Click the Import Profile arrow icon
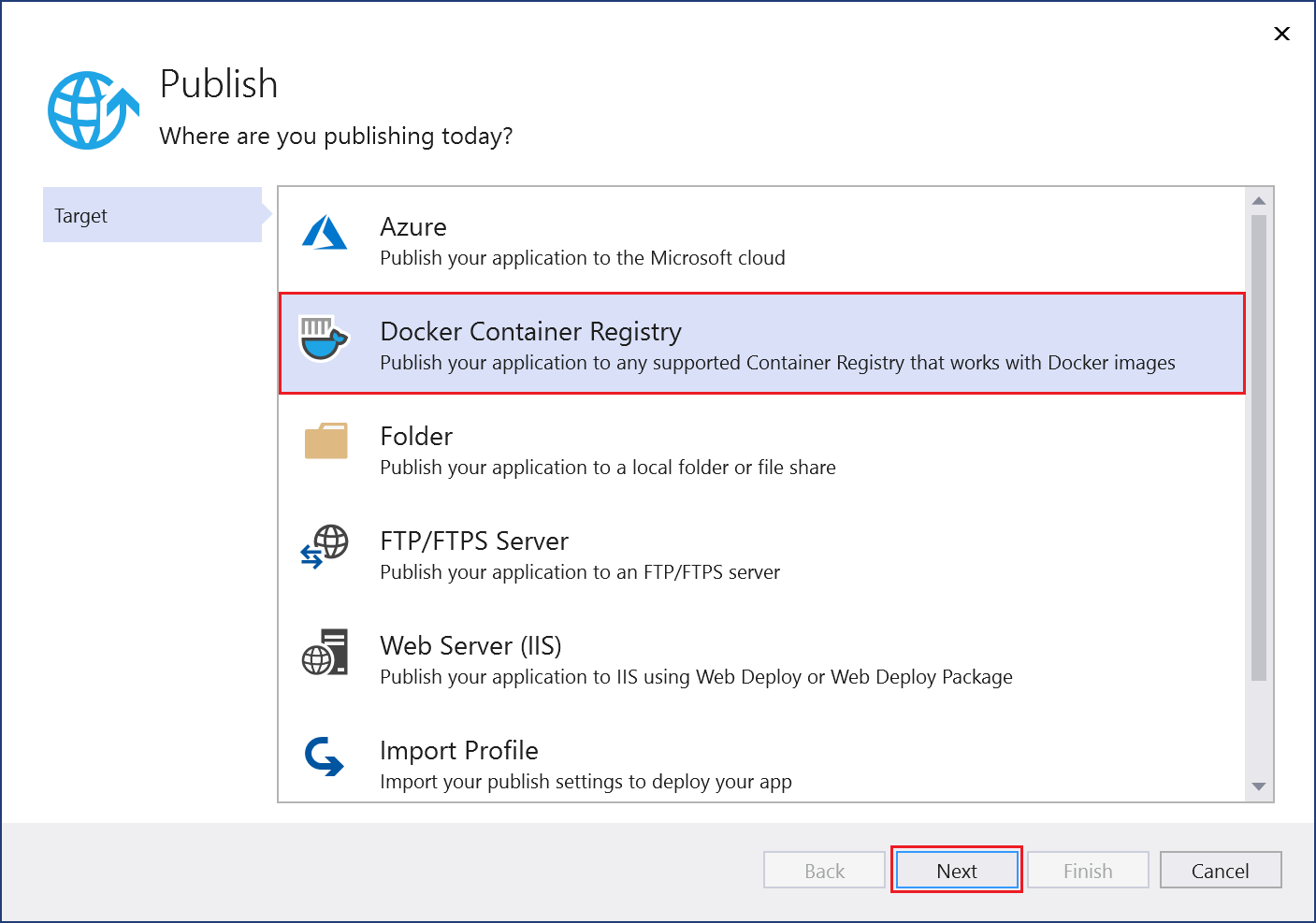The height and width of the screenshot is (923, 1316). tap(325, 757)
